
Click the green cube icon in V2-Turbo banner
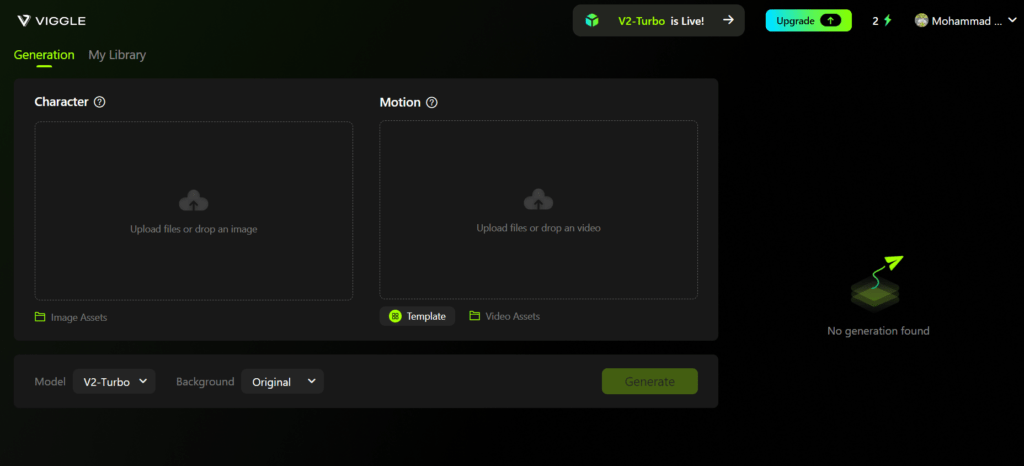click(592, 20)
